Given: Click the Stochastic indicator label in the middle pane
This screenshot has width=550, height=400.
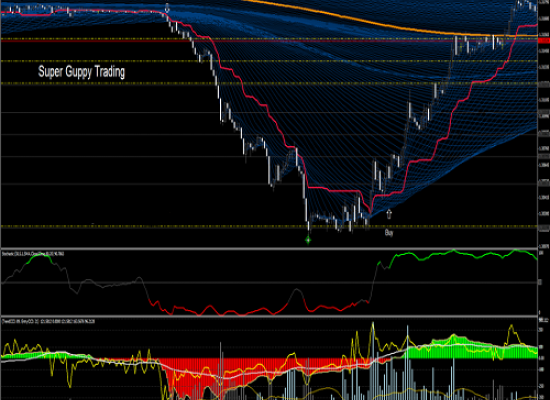Looking at the screenshot, I should [x=33, y=253].
